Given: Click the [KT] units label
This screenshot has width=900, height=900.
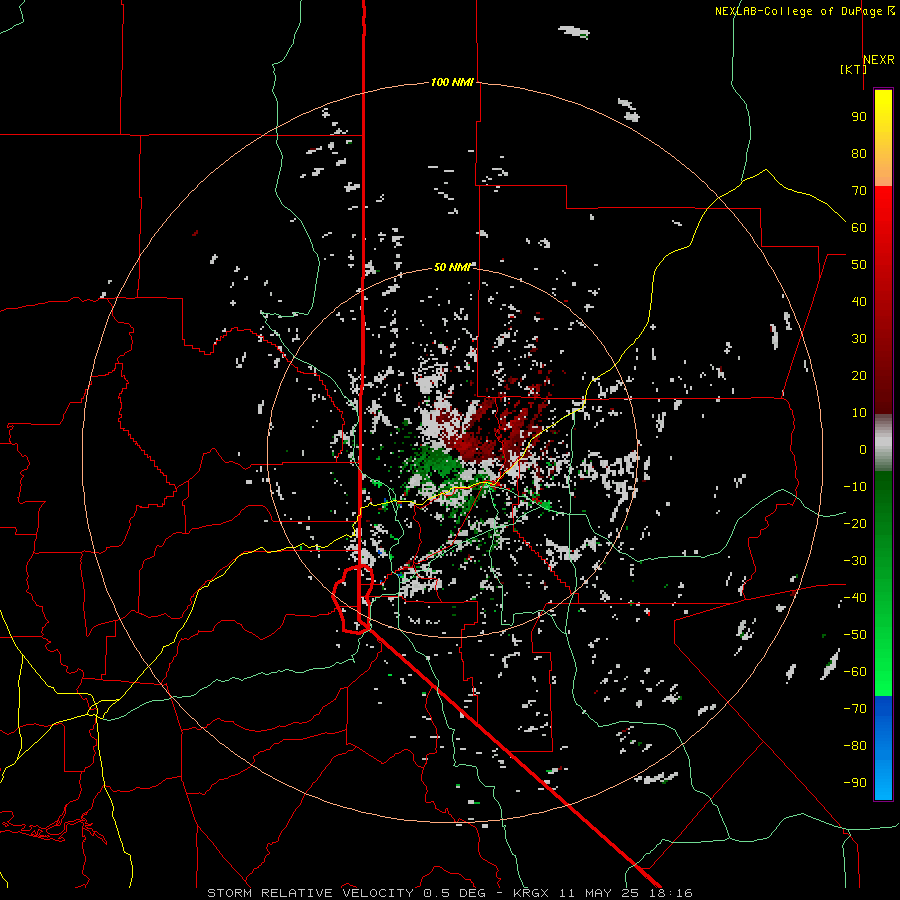Looking at the screenshot, I should pos(853,69).
